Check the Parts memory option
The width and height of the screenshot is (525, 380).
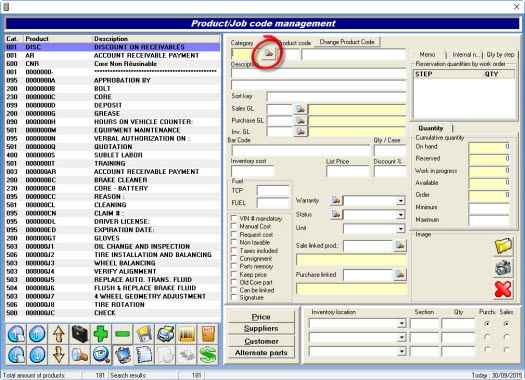(x=234, y=266)
